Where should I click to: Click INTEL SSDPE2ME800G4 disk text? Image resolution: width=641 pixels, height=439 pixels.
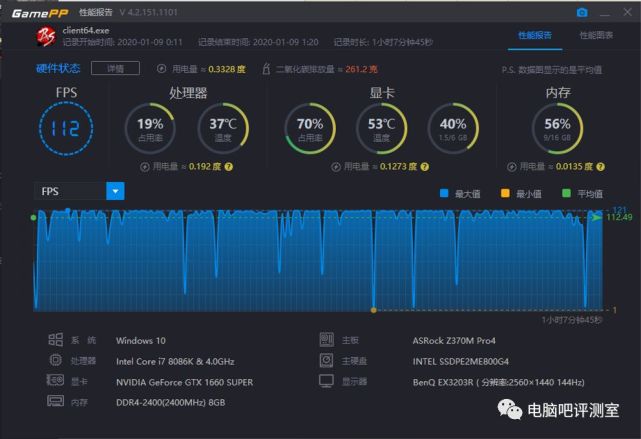click(x=461, y=361)
